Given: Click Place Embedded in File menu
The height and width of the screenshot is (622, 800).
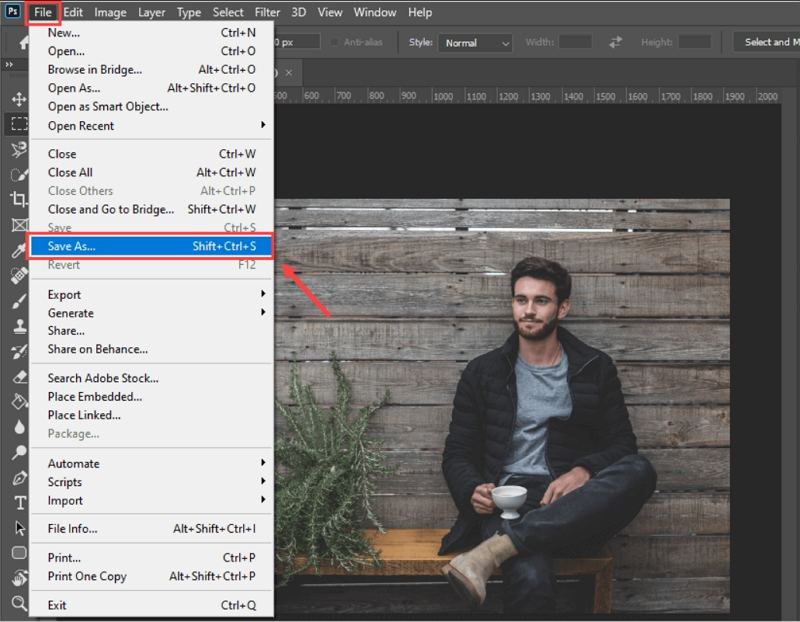Looking at the screenshot, I should (x=95, y=397).
